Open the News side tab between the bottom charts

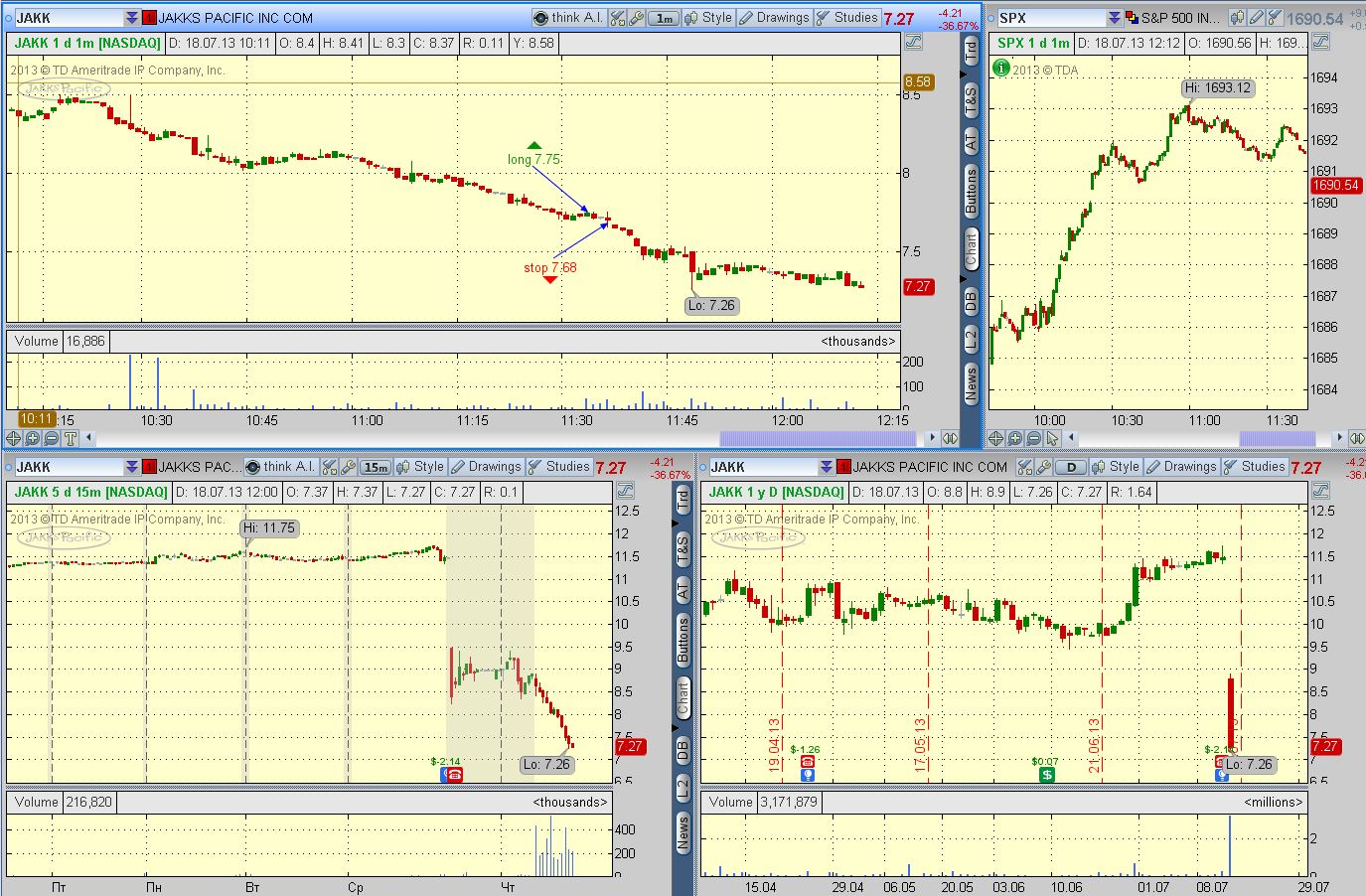click(x=683, y=832)
